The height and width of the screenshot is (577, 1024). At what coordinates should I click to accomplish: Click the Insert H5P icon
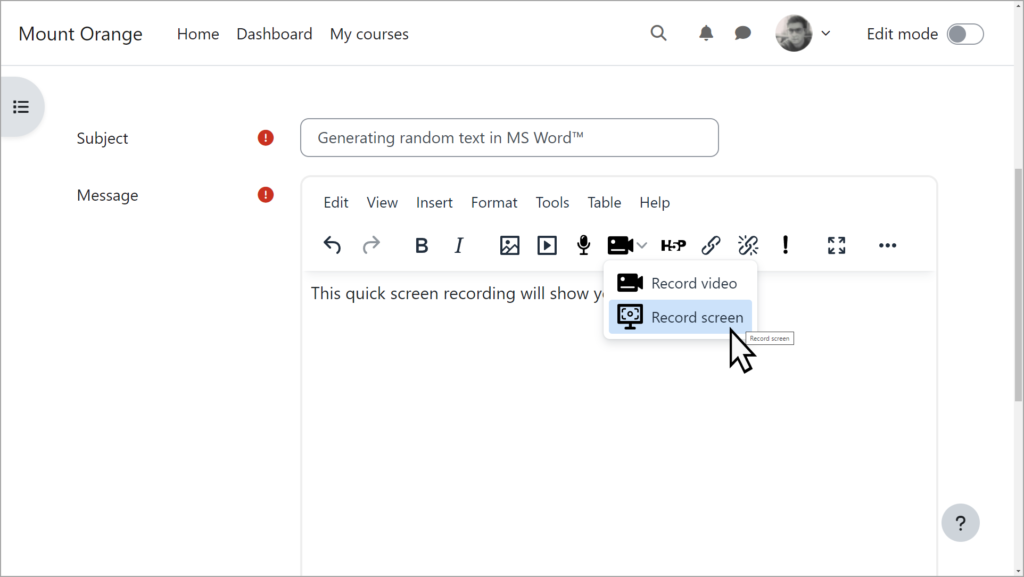tap(673, 245)
